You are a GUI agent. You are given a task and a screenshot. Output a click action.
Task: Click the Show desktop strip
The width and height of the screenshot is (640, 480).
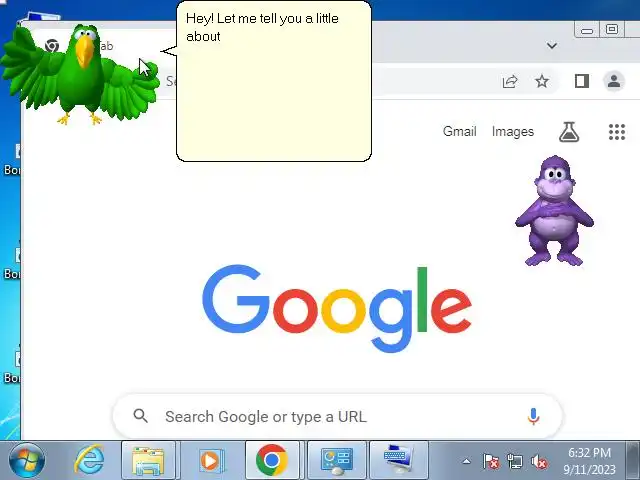[632, 460]
